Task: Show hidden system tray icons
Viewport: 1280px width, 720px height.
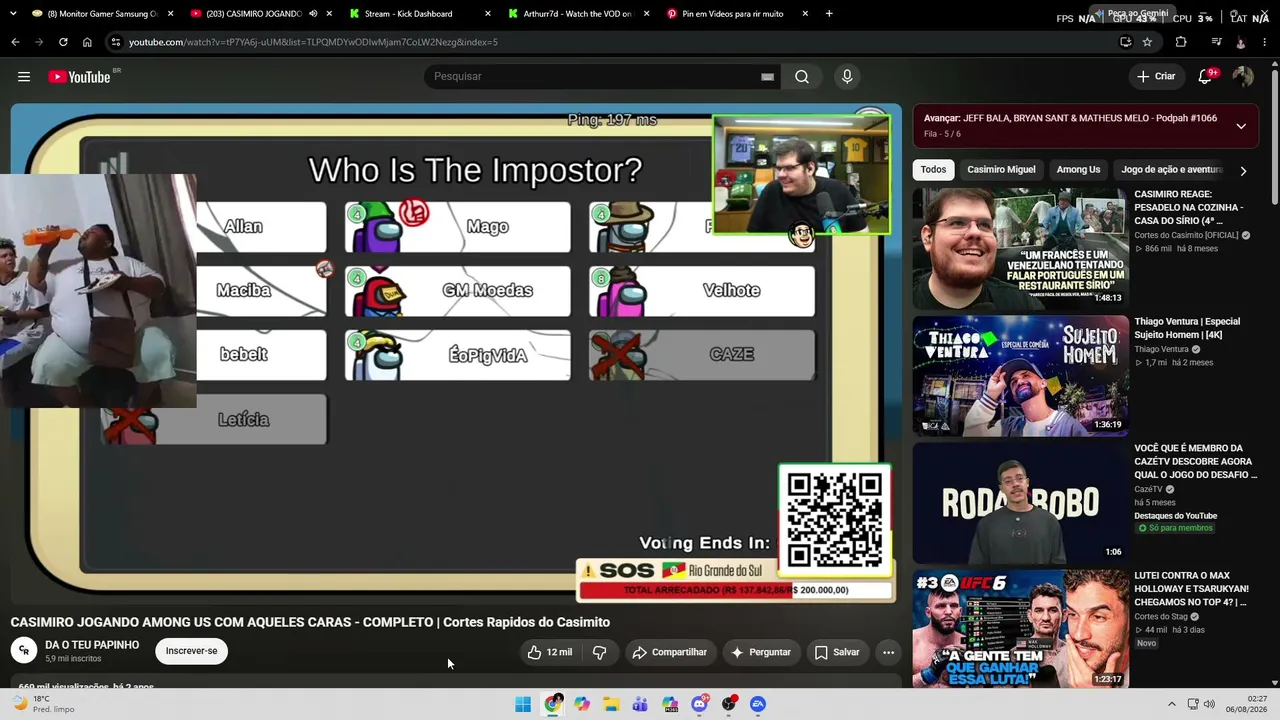Action: tap(1172, 704)
